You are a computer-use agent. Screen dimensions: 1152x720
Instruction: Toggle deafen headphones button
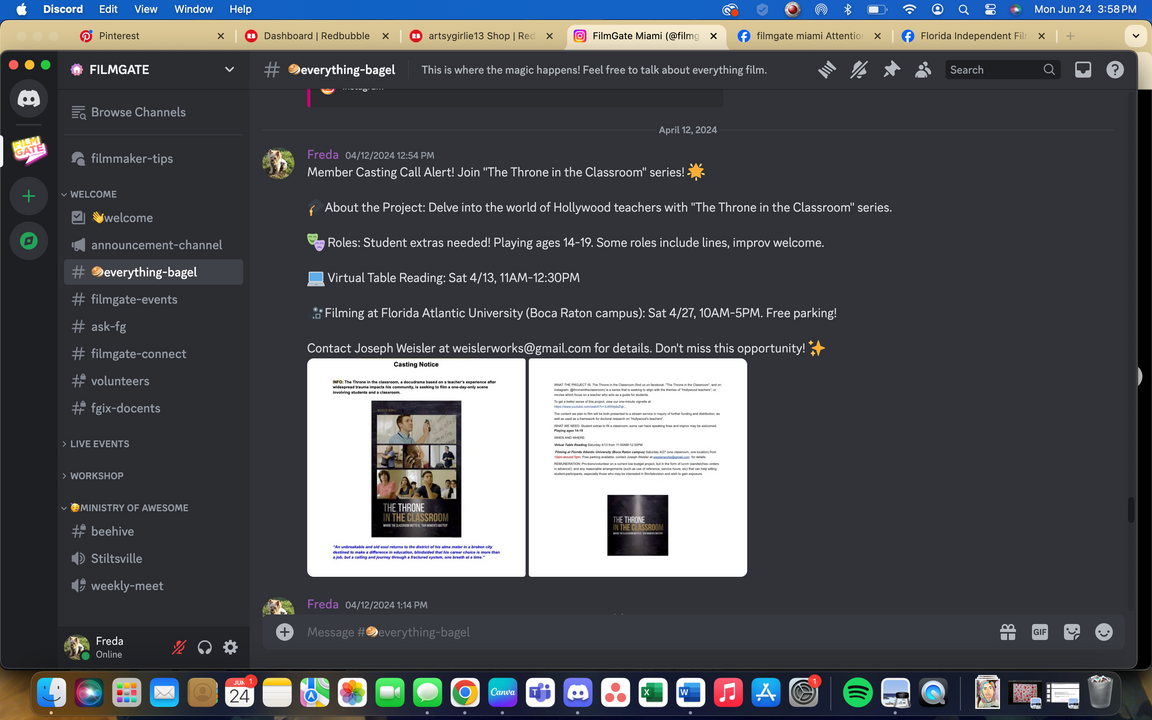205,647
